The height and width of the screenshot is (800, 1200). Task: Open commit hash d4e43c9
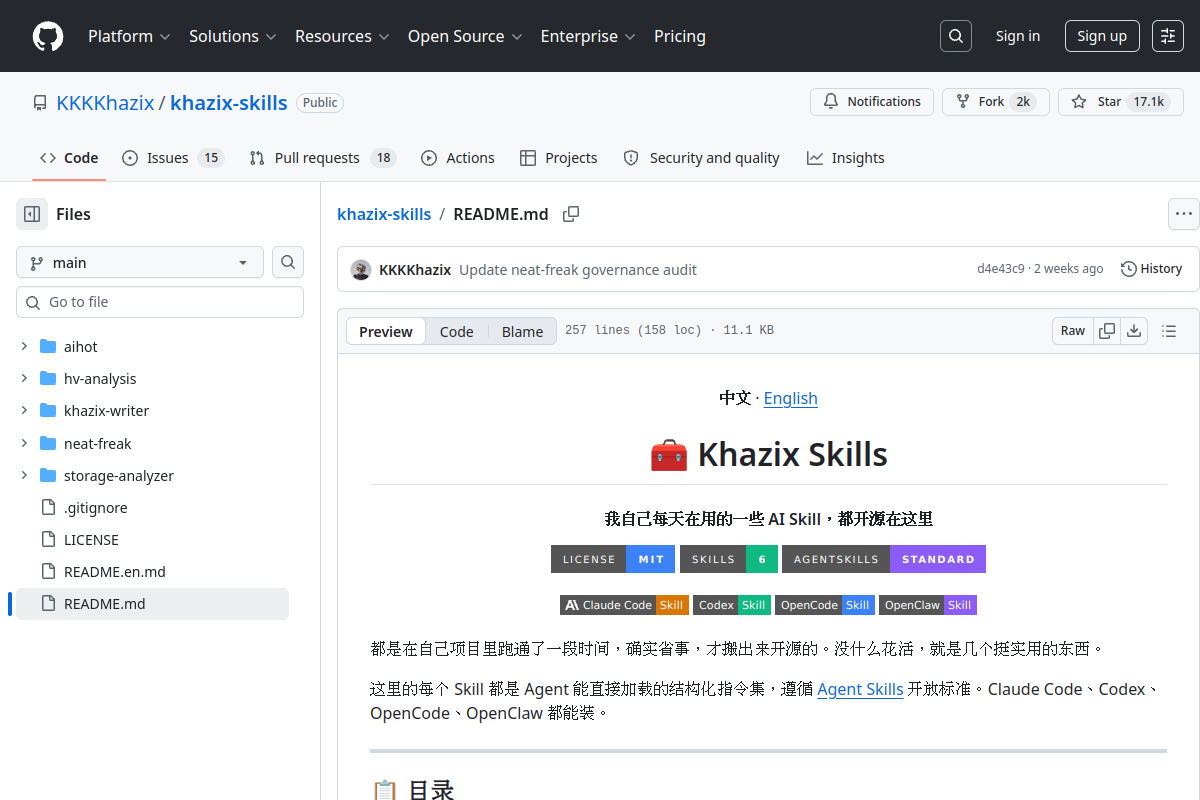(1000, 269)
